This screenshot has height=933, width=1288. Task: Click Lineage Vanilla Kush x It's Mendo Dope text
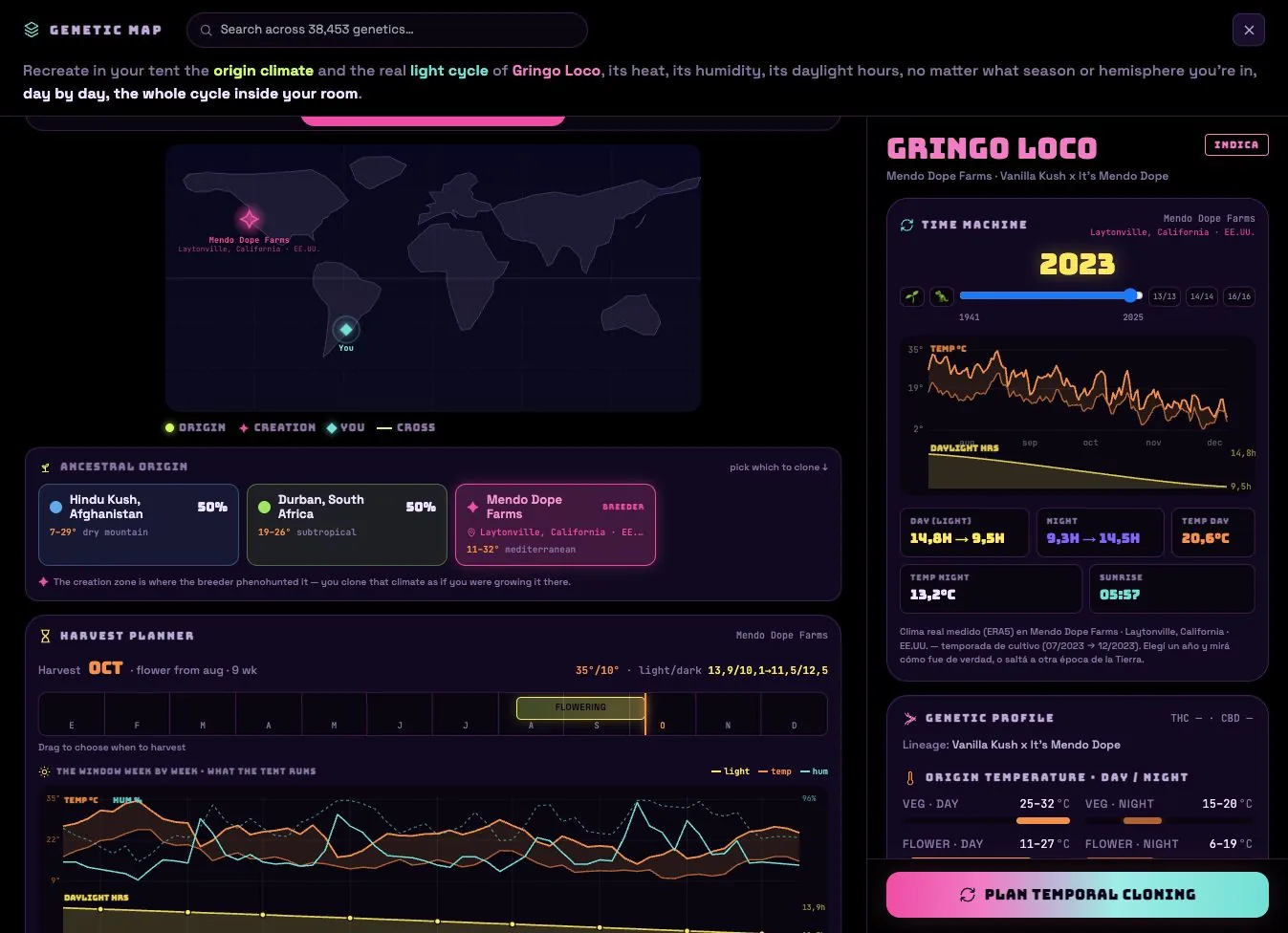click(x=1012, y=745)
